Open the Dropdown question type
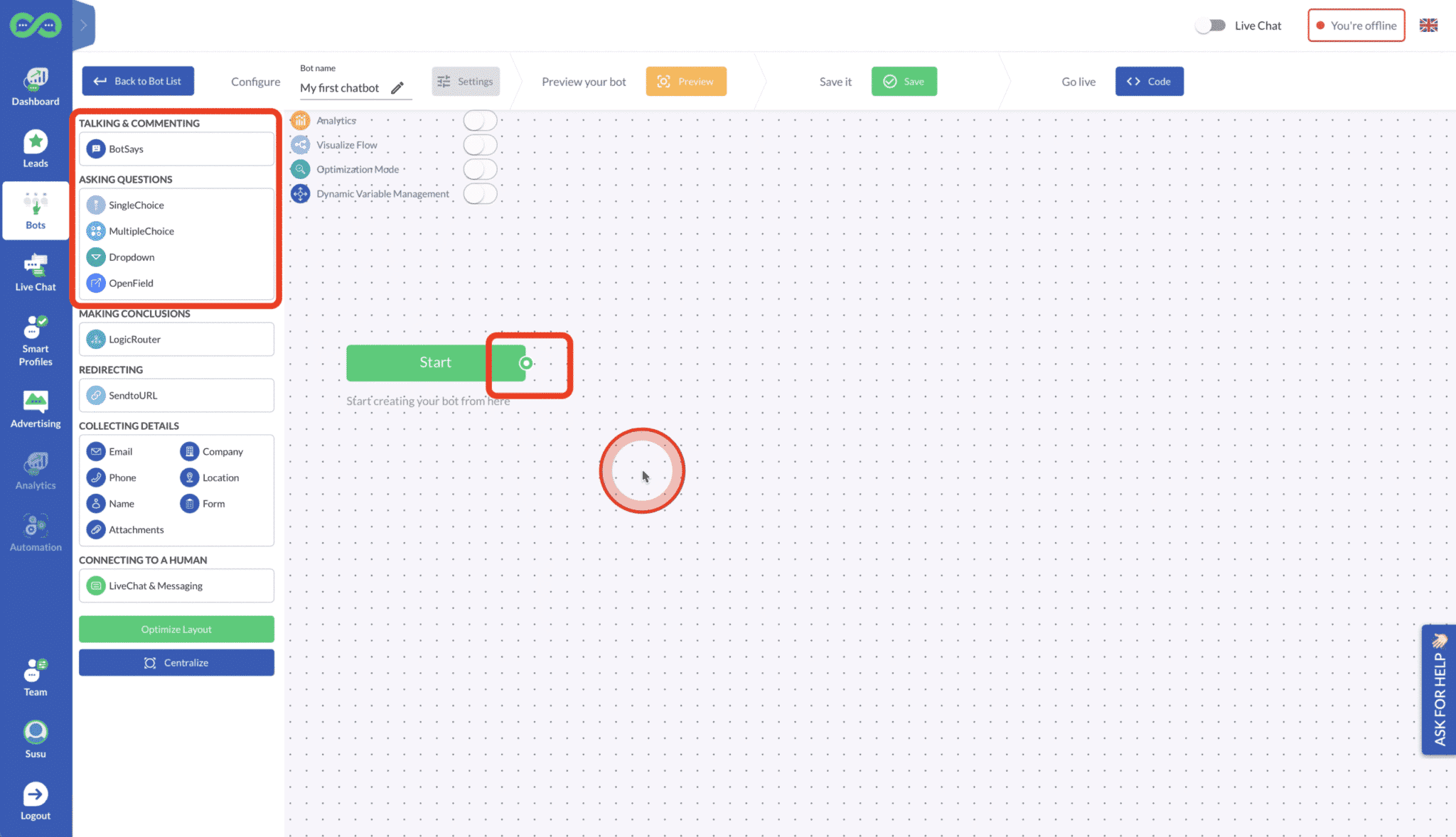The width and height of the screenshot is (1456, 837). point(131,257)
